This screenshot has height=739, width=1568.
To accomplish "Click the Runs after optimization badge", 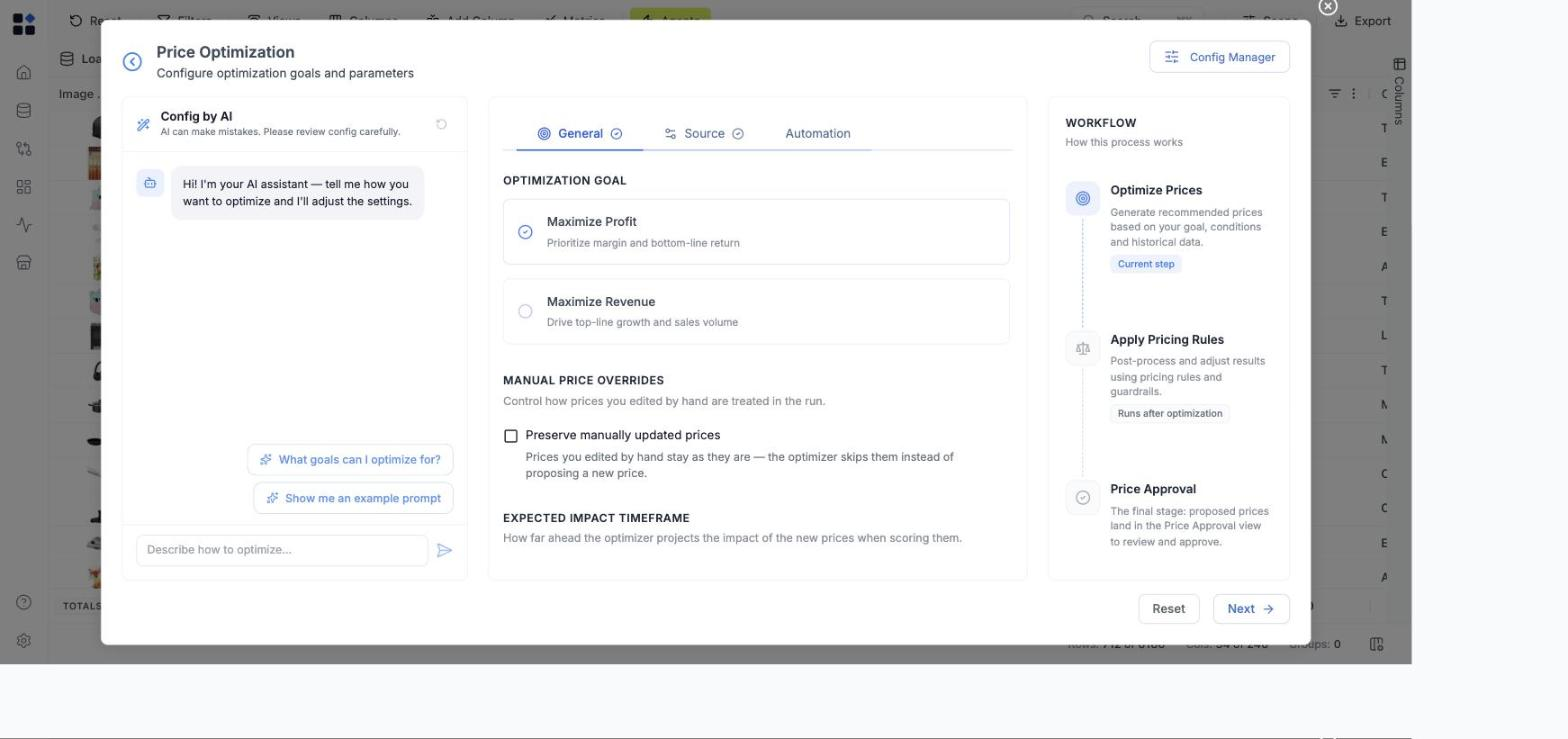I will pyautogui.click(x=1170, y=413).
